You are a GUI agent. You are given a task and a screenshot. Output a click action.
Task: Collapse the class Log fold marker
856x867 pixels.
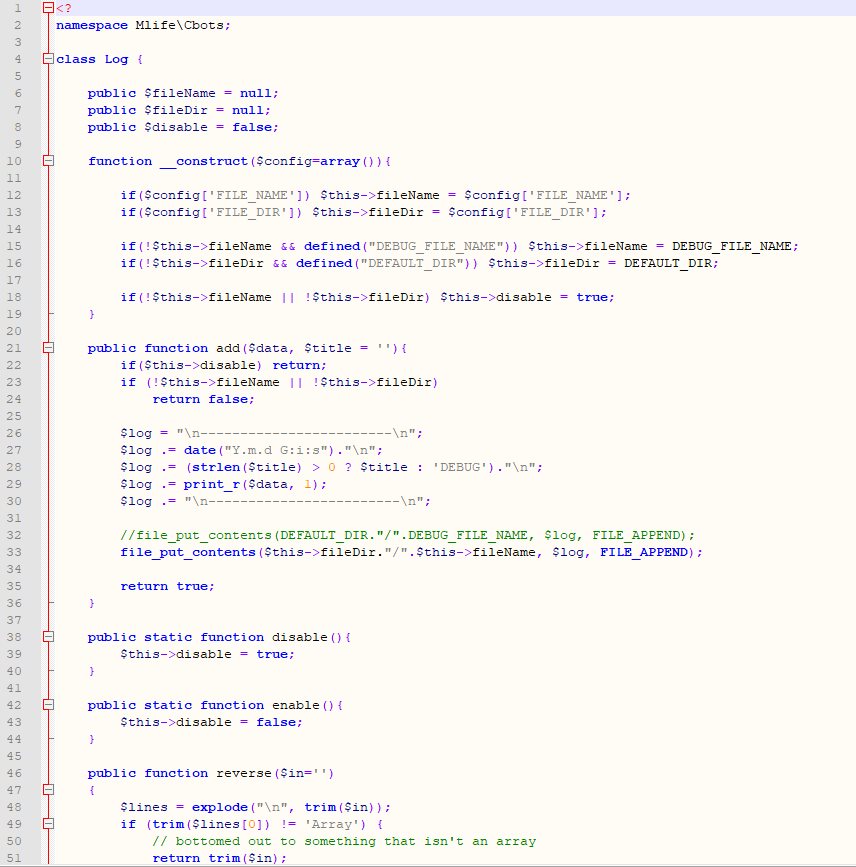(49, 59)
